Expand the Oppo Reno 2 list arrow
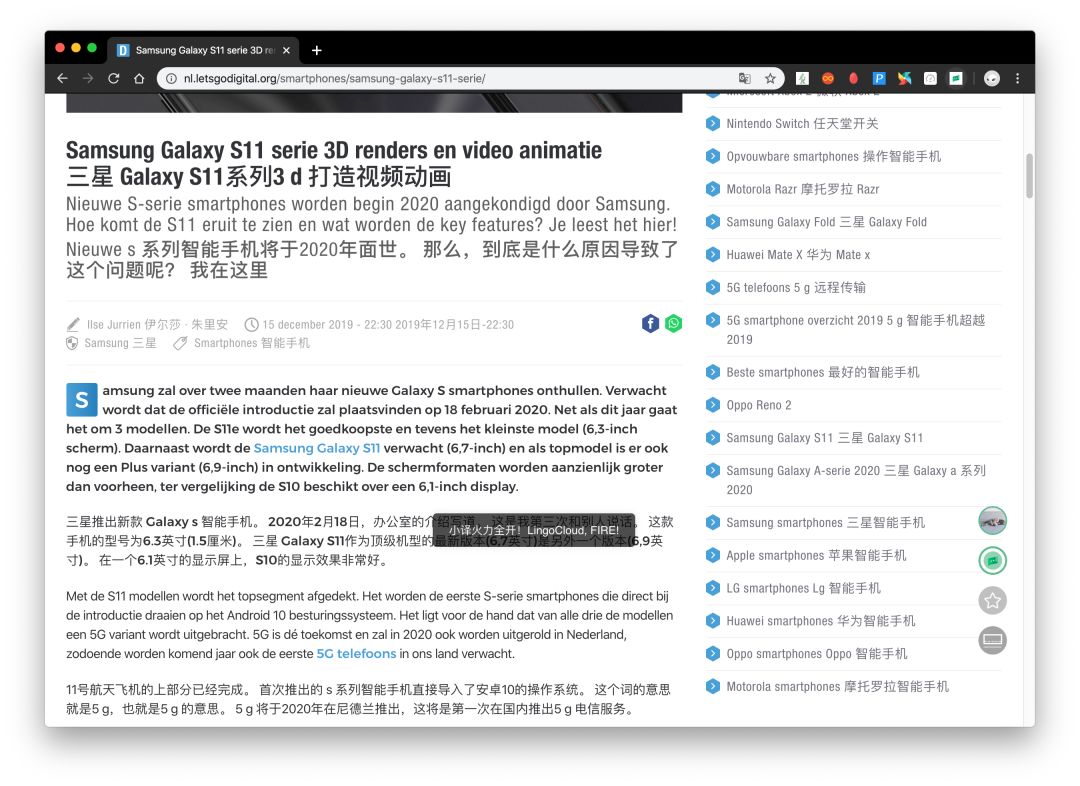The image size is (1080, 786). click(712, 404)
